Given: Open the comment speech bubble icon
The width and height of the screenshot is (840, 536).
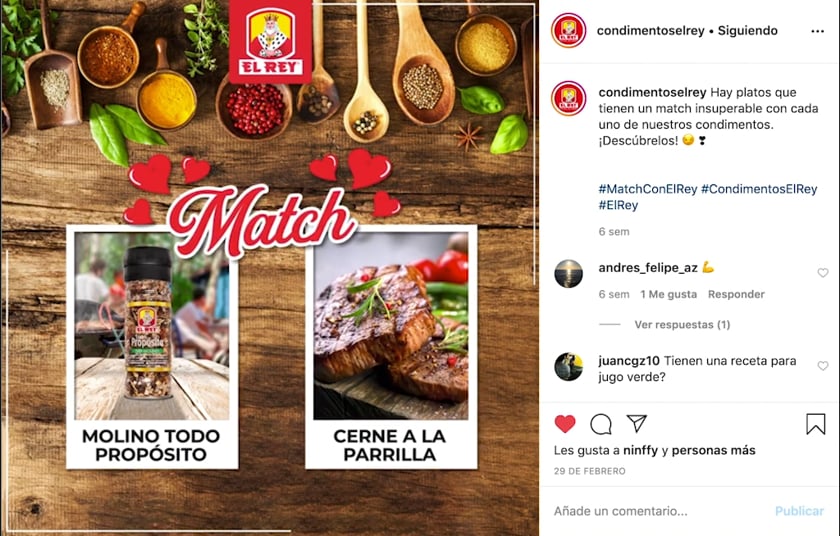Looking at the screenshot, I should point(601,424).
